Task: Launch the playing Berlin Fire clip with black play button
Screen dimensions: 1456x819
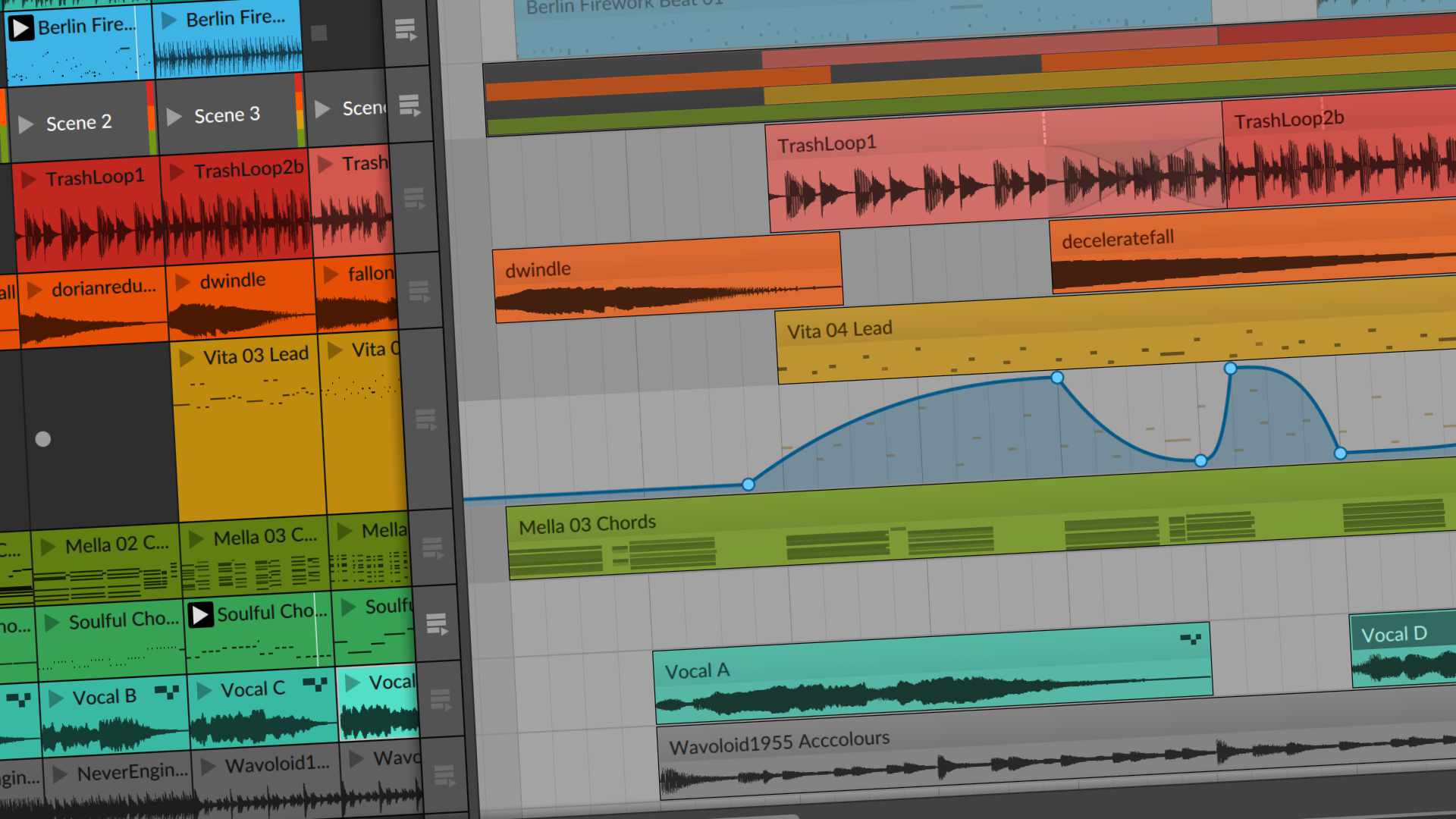Action: pos(21,28)
